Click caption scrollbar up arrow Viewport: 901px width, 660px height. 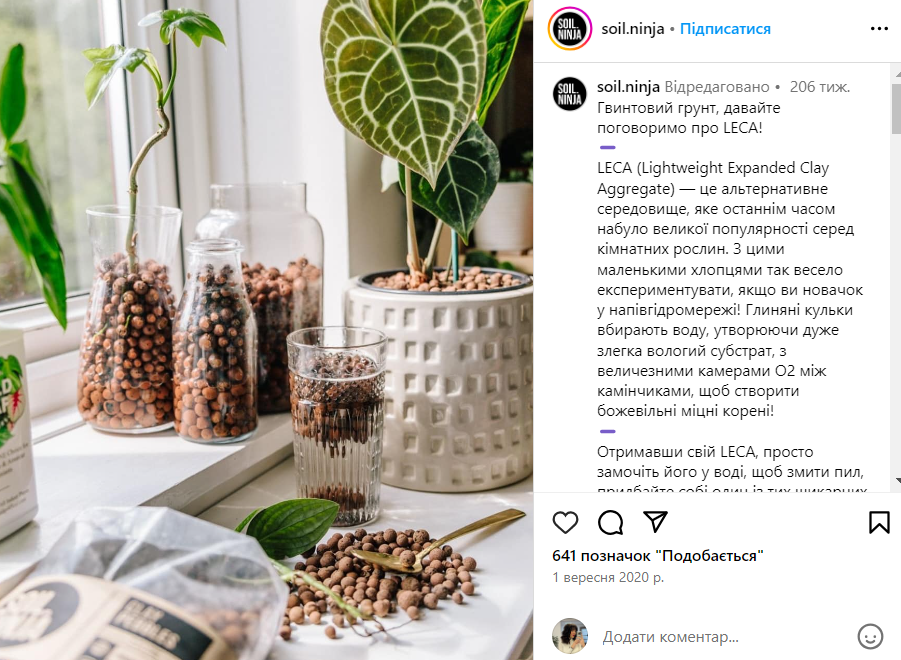click(x=897, y=73)
